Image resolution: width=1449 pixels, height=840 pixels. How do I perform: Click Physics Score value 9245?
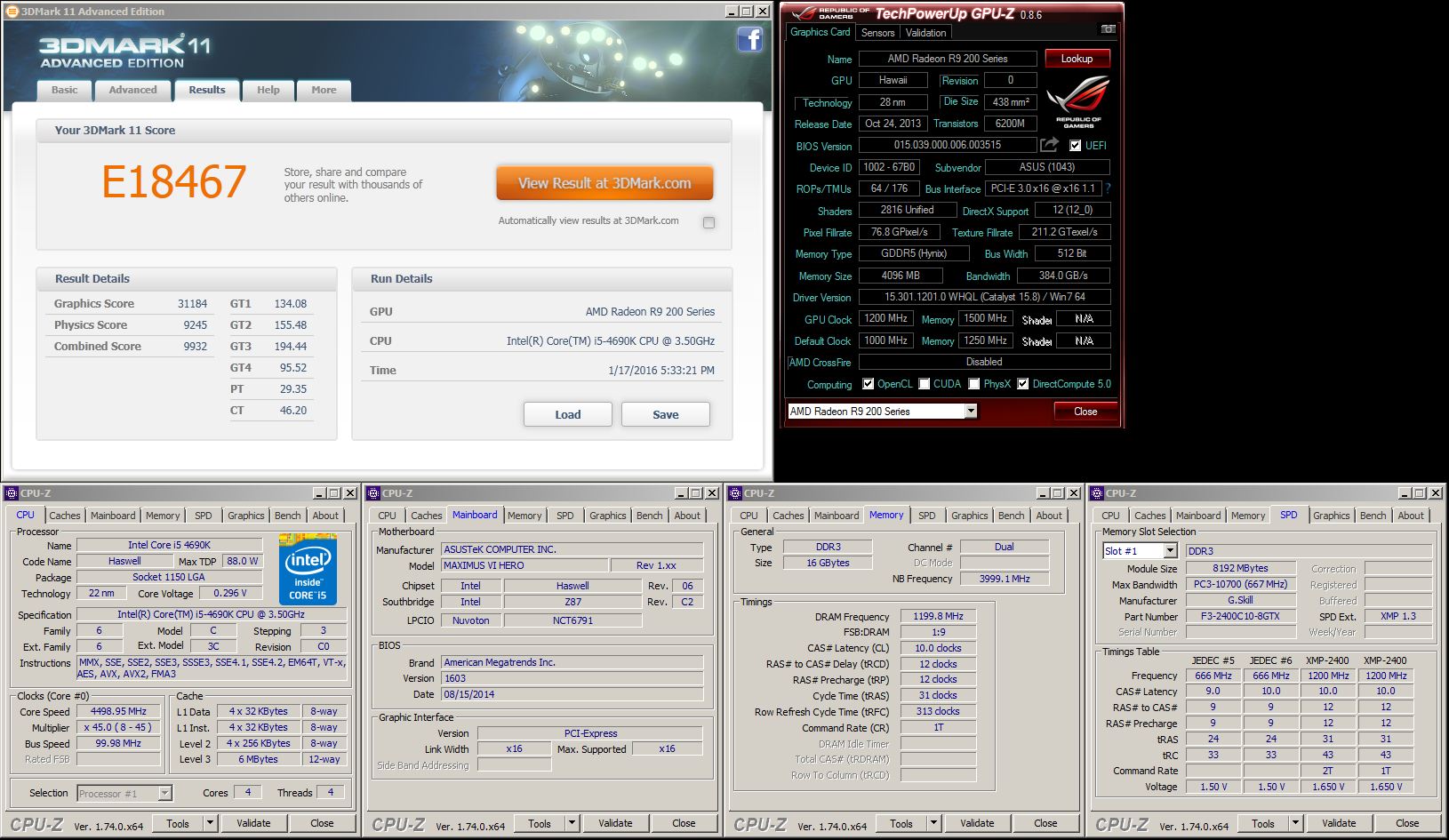tap(196, 325)
